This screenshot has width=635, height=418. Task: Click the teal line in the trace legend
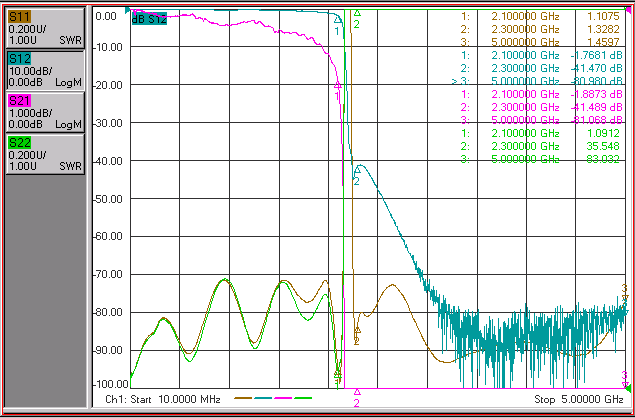(x=263, y=399)
